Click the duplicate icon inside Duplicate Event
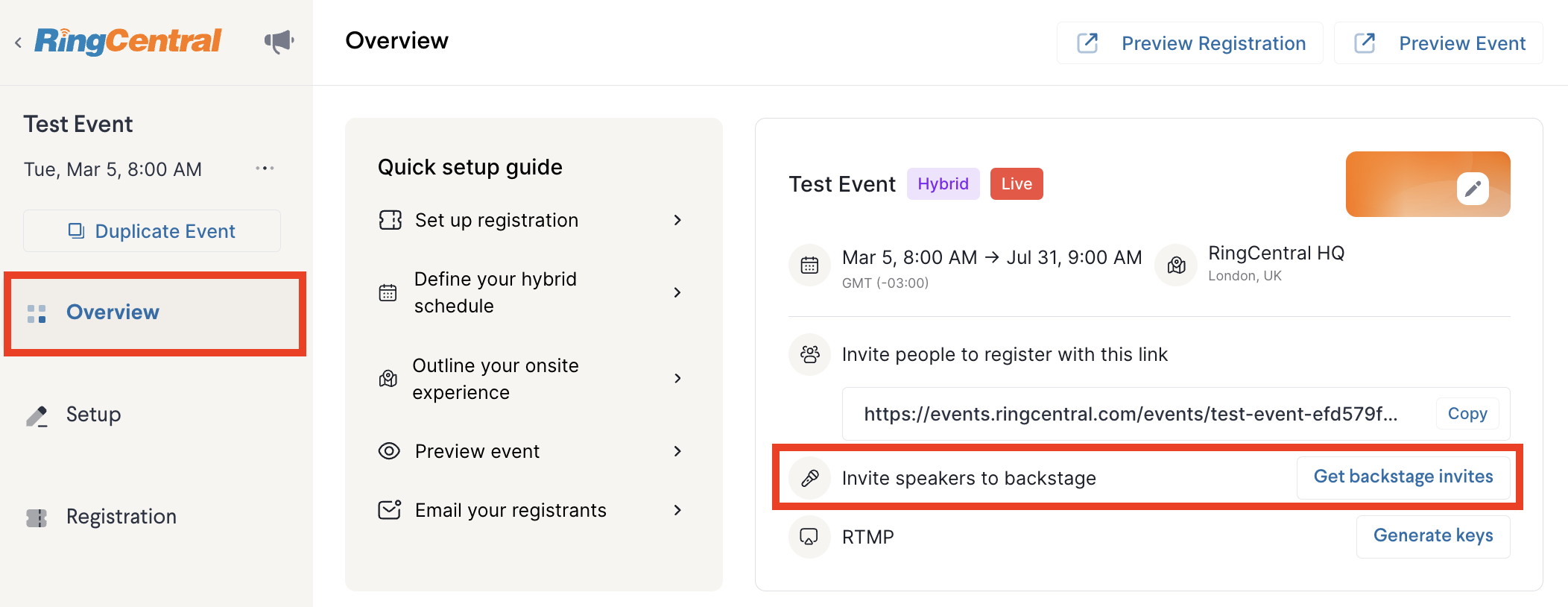Screen dimensions: 1568x607 pos(76,231)
